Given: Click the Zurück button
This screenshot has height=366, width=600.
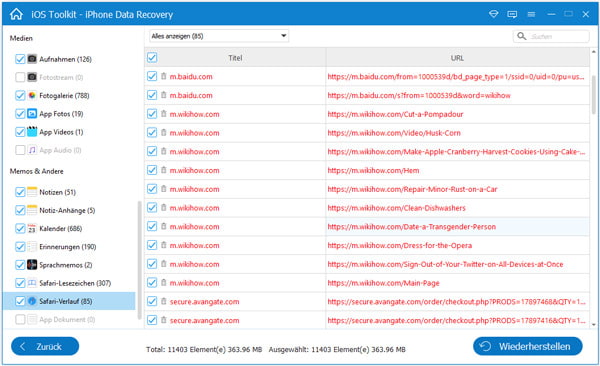Looking at the screenshot, I should (x=45, y=346).
